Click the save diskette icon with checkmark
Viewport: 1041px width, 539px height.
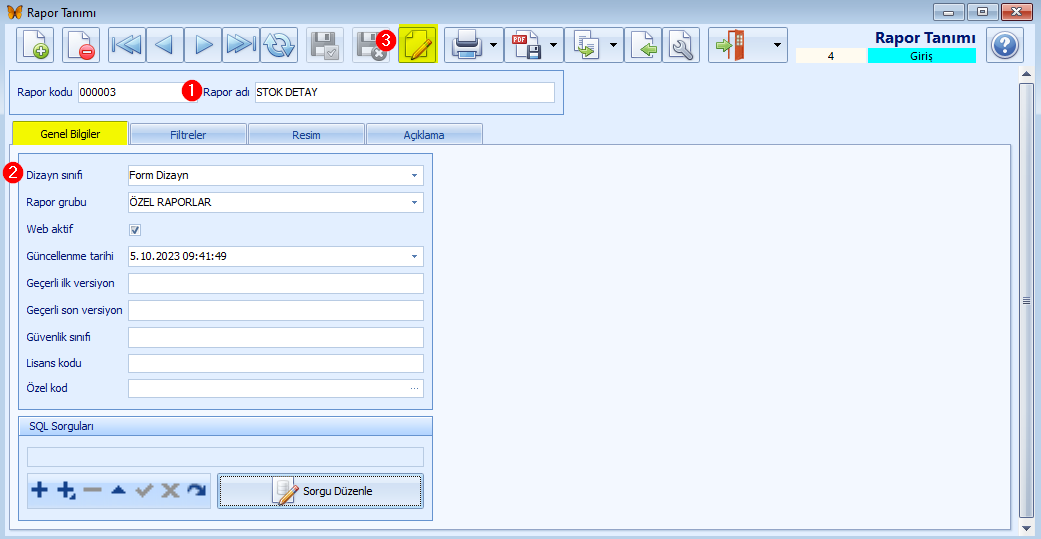click(325, 45)
